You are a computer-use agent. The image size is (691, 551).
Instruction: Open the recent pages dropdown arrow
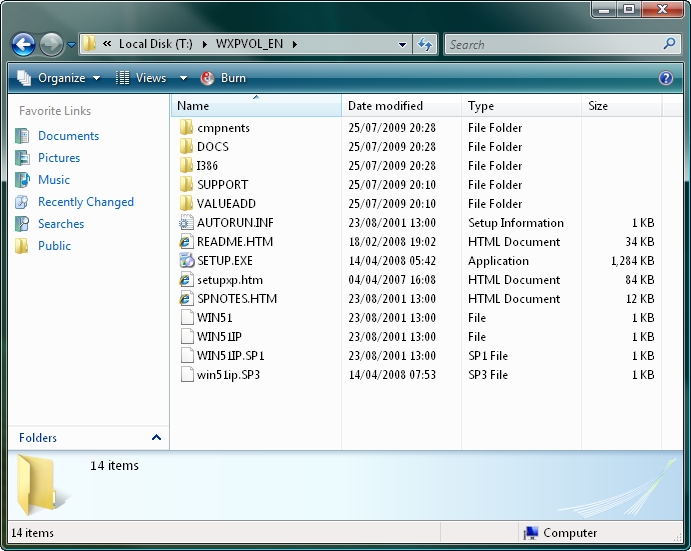point(71,45)
